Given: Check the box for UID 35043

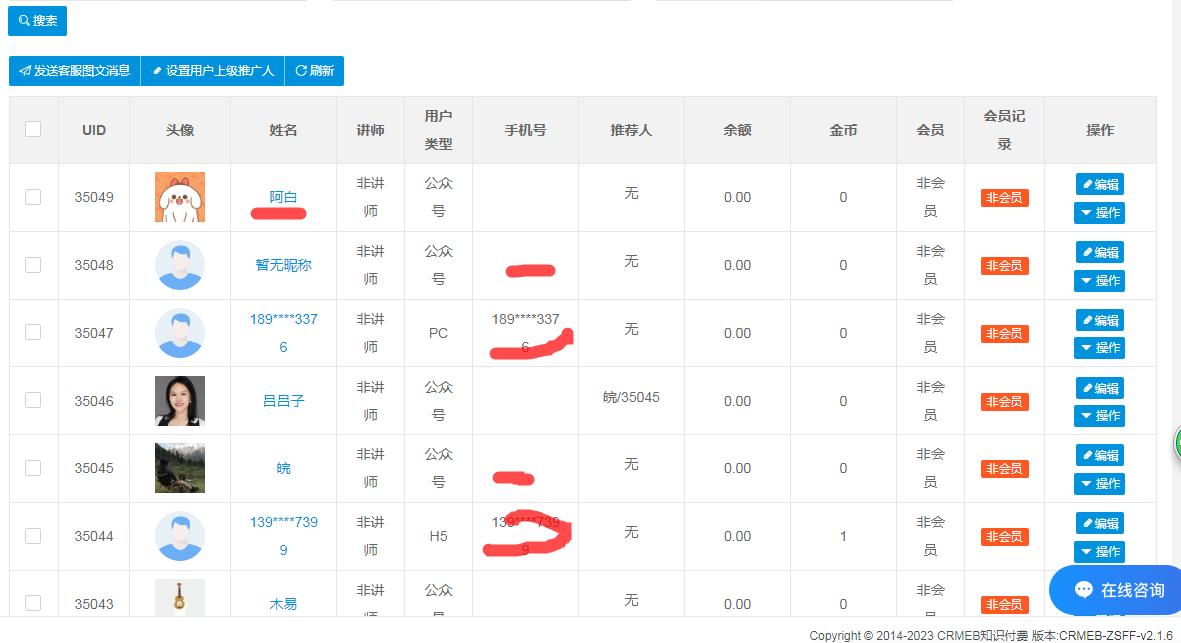Looking at the screenshot, I should [33, 603].
